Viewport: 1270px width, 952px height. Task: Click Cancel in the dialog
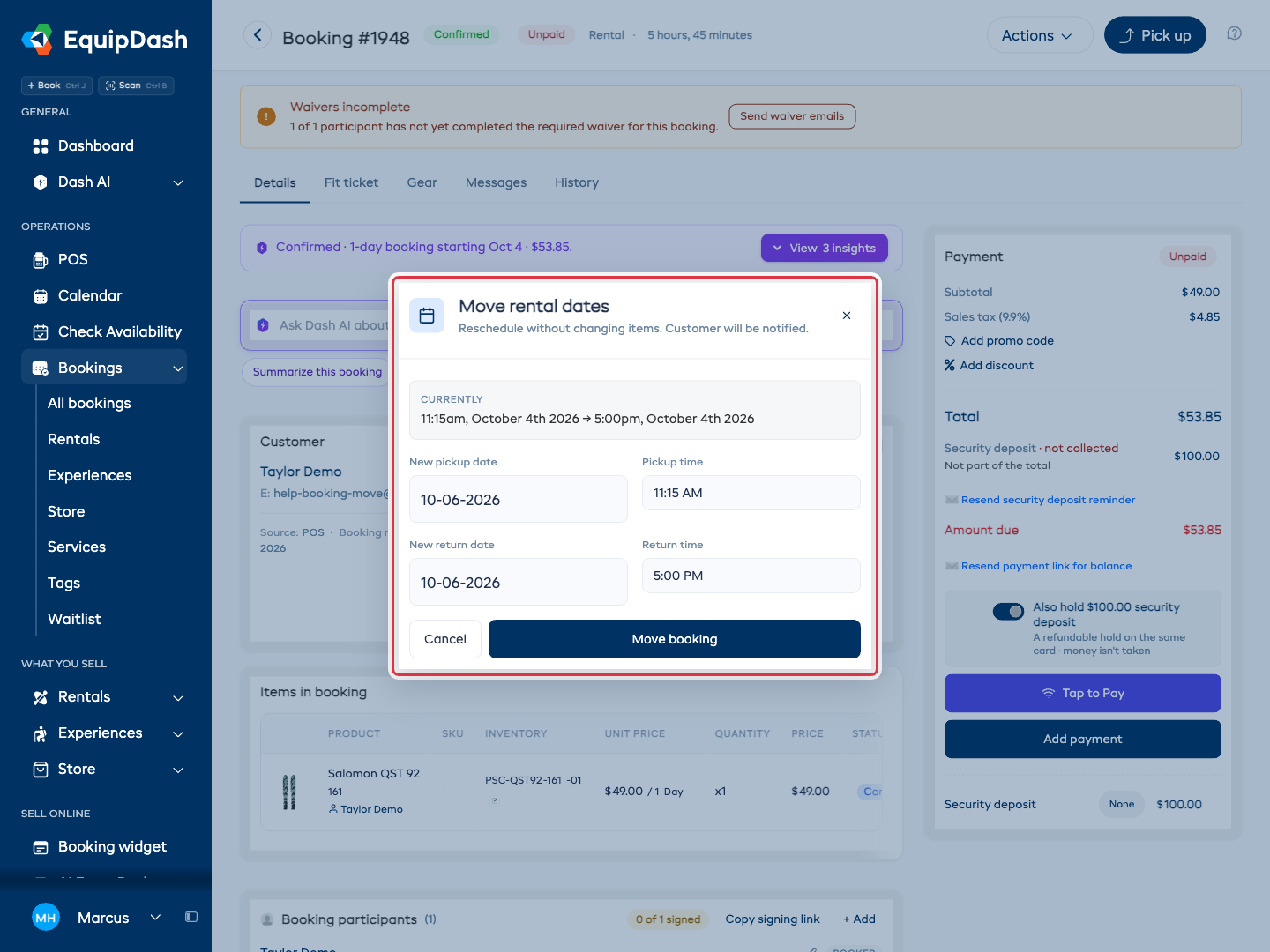point(445,639)
